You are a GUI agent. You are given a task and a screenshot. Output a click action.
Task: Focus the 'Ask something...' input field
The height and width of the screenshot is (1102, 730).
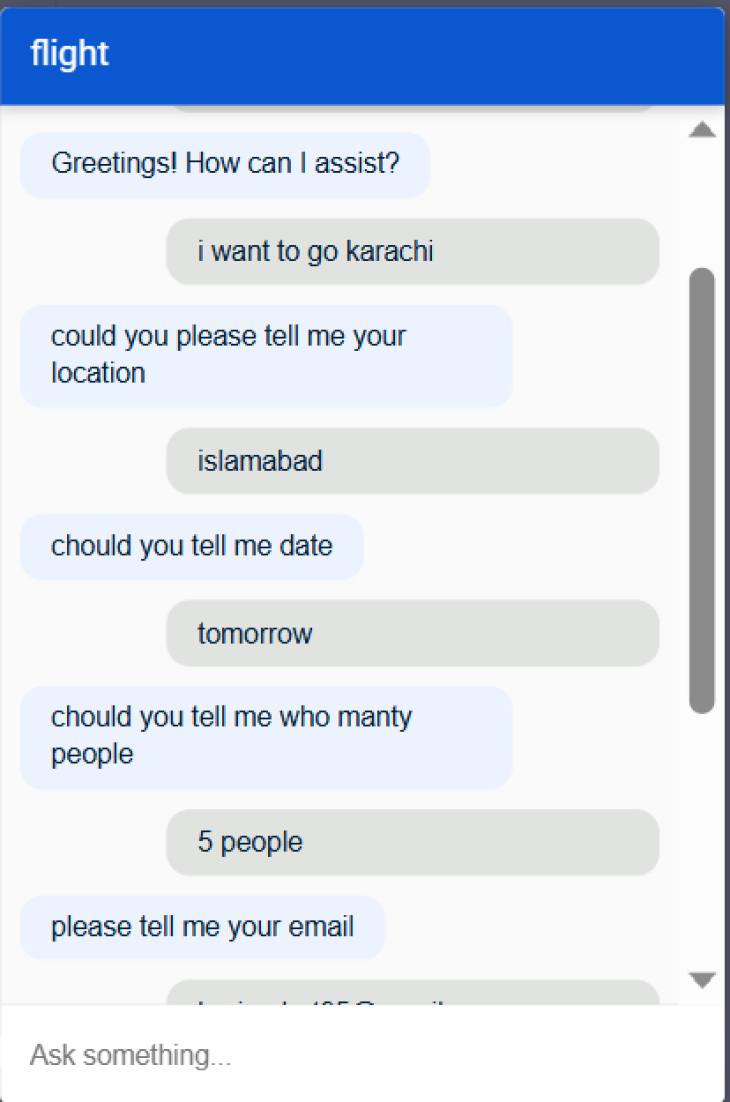click(360, 1055)
